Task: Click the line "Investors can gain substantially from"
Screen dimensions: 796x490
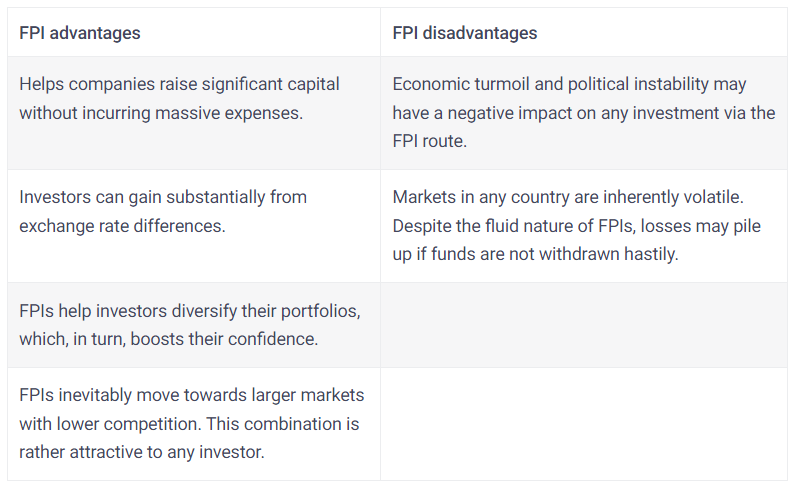Action: point(163,196)
